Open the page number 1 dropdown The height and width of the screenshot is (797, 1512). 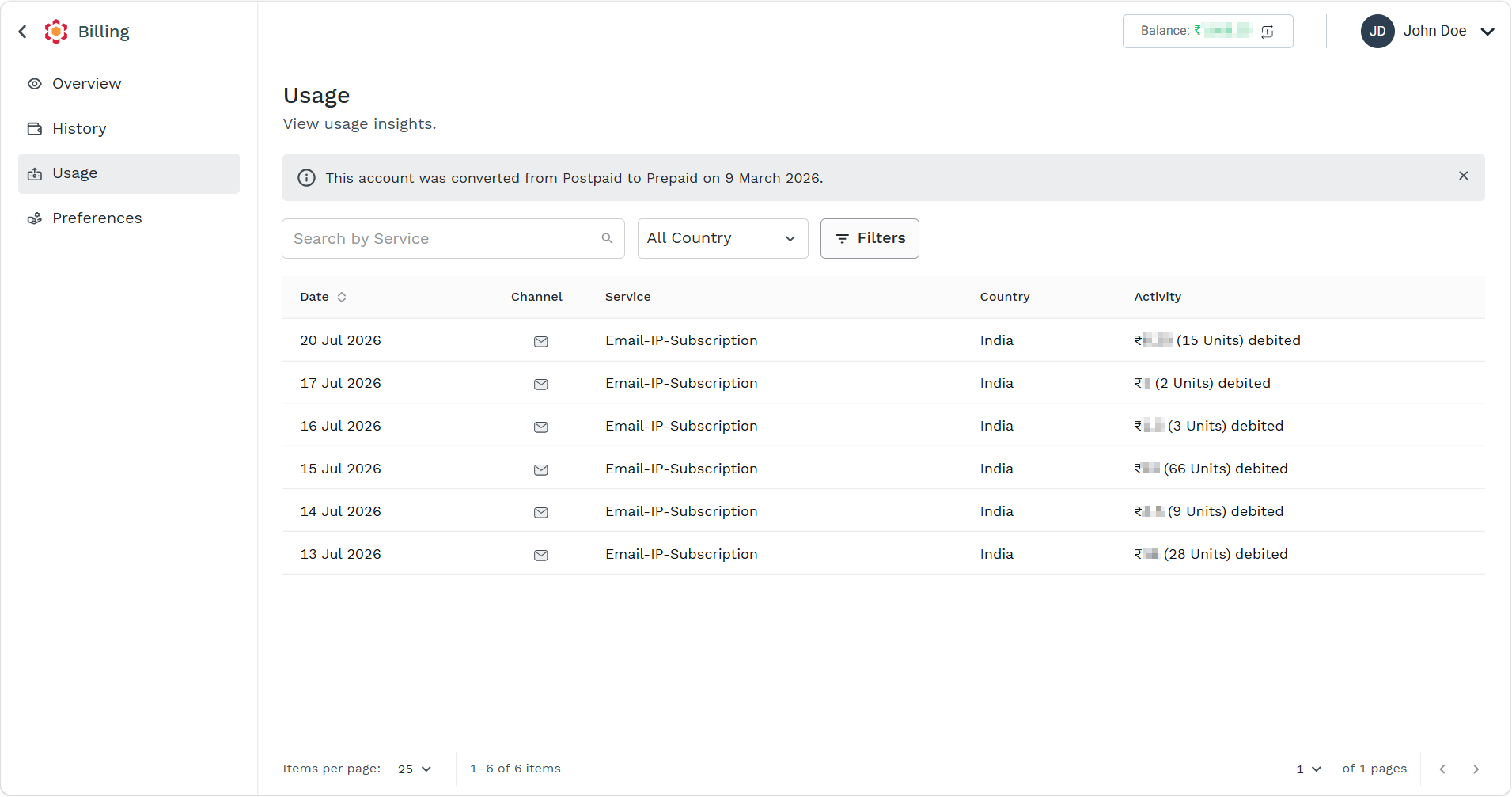coord(1308,769)
